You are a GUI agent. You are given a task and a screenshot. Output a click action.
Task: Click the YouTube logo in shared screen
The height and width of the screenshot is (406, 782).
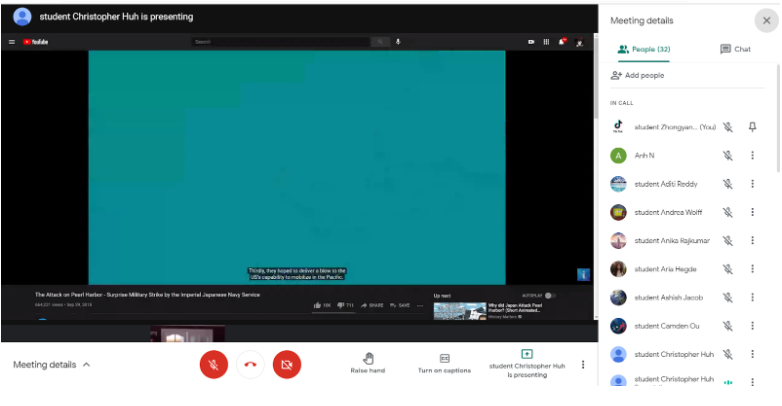[35, 42]
